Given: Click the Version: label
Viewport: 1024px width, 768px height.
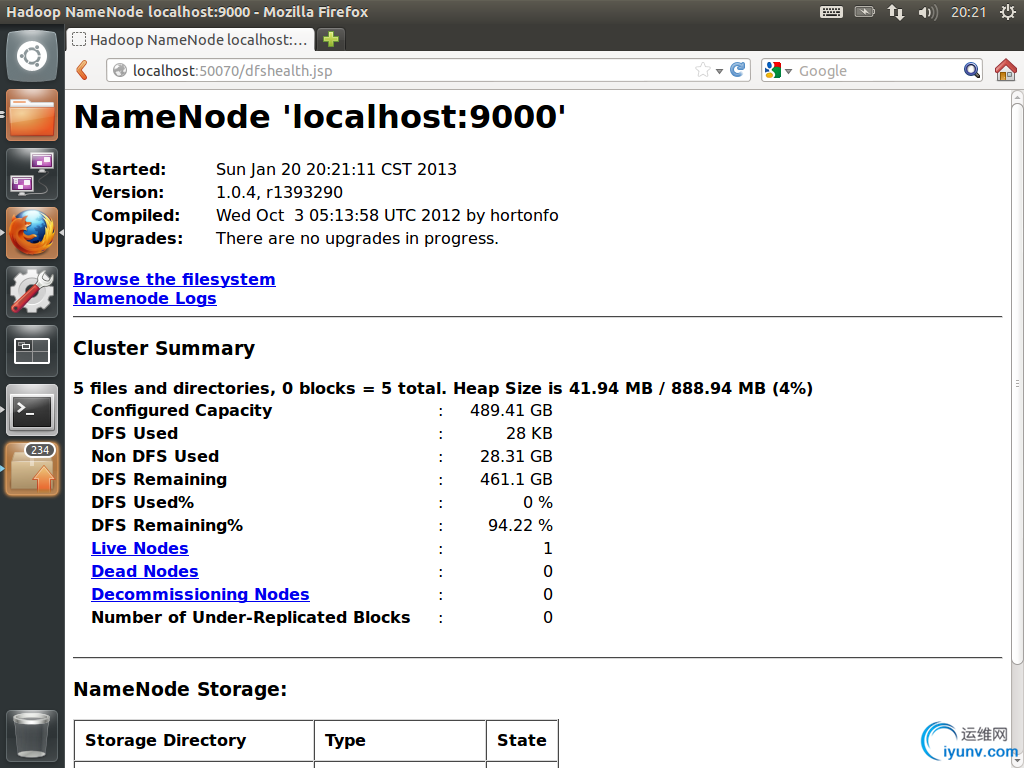Looking at the screenshot, I should tap(128, 192).
